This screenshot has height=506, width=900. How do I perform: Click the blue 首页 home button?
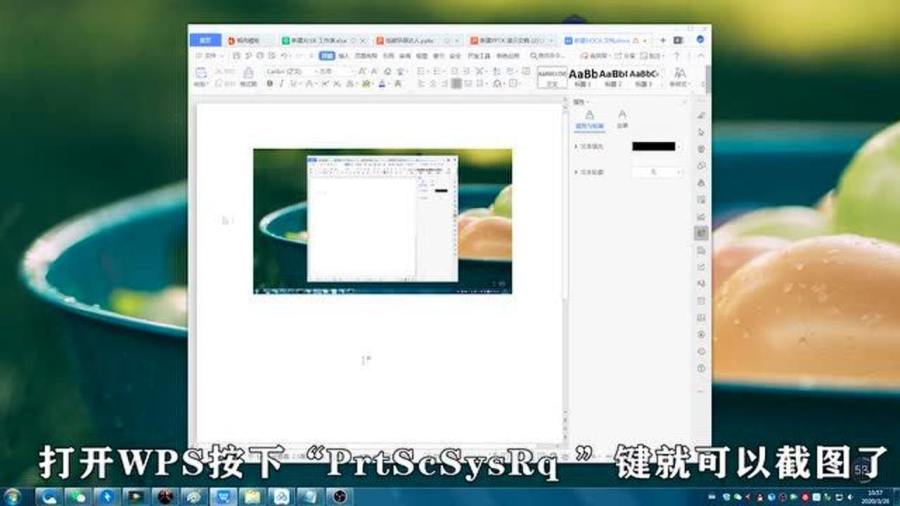(205, 40)
